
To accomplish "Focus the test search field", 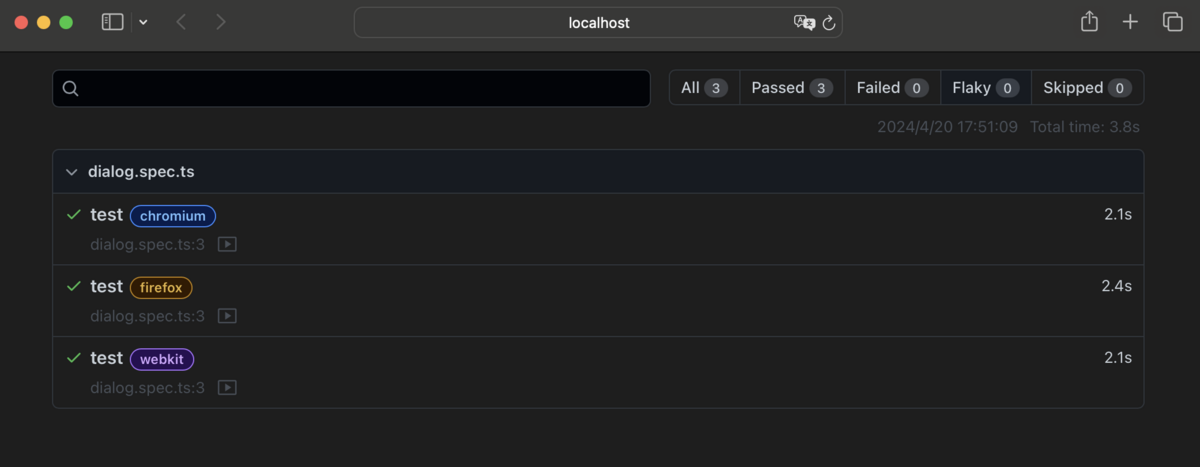I will click(351, 88).
